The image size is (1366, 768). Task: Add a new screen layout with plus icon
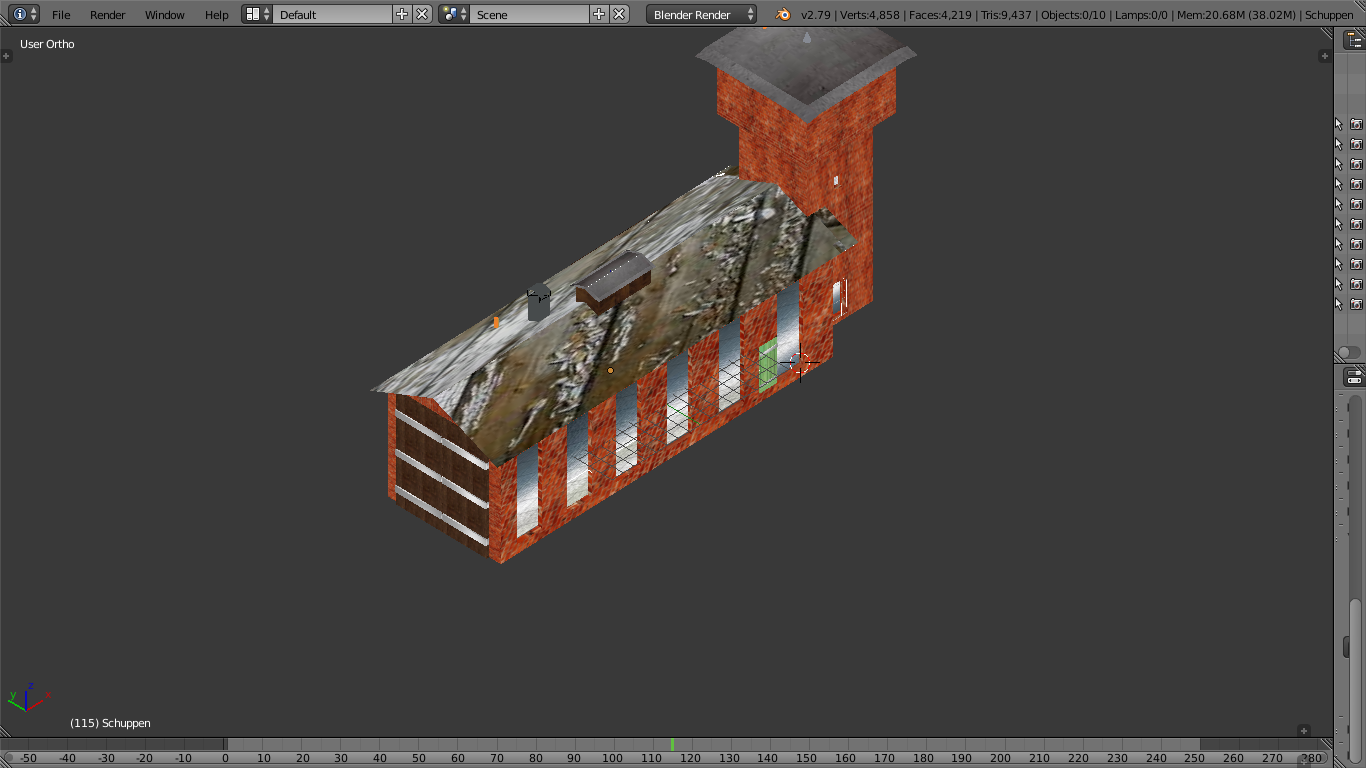[402, 14]
